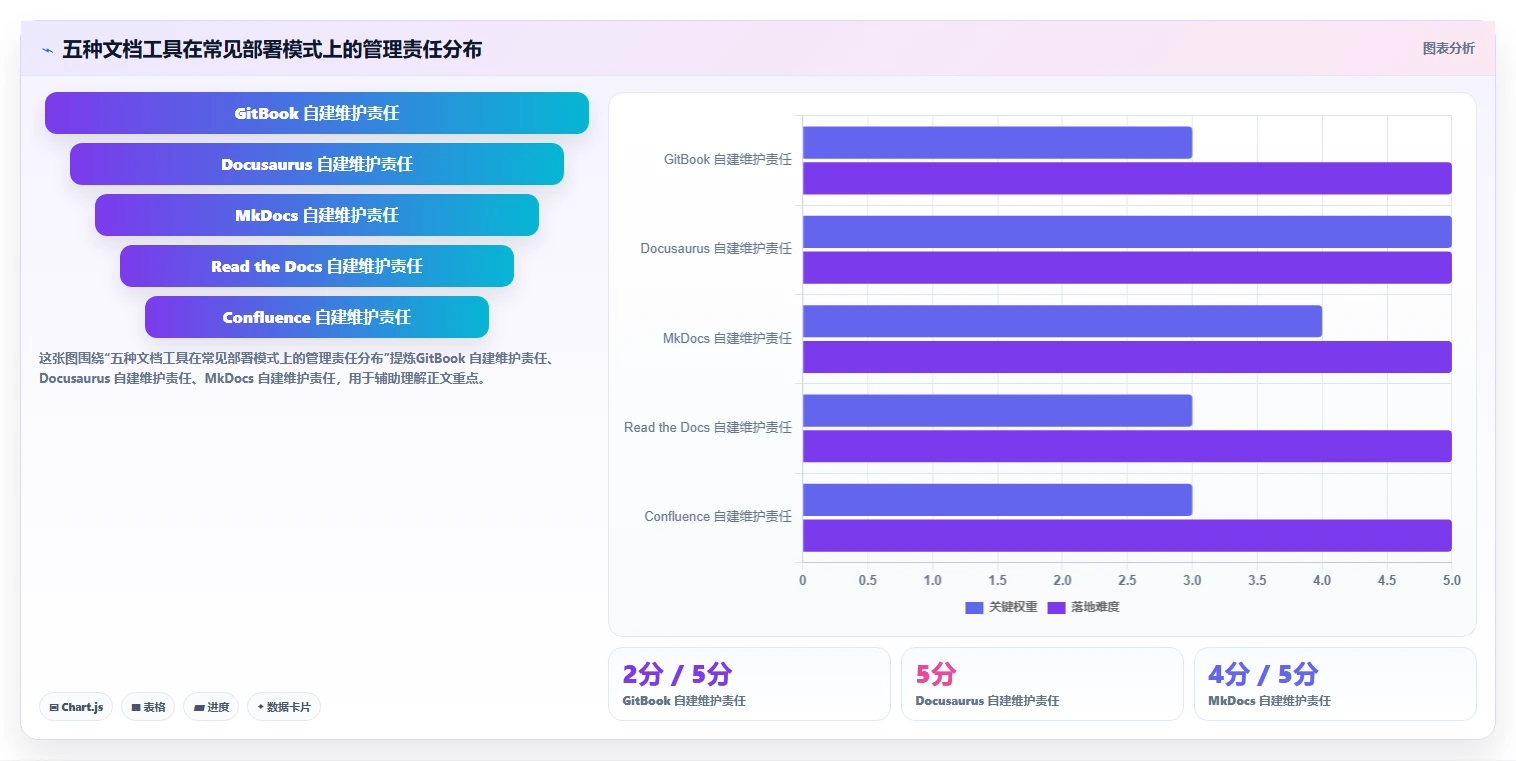Screen dimensions: 1516x761
Task: Toggle the 关键权重 legend swatch
Action: 974,607
